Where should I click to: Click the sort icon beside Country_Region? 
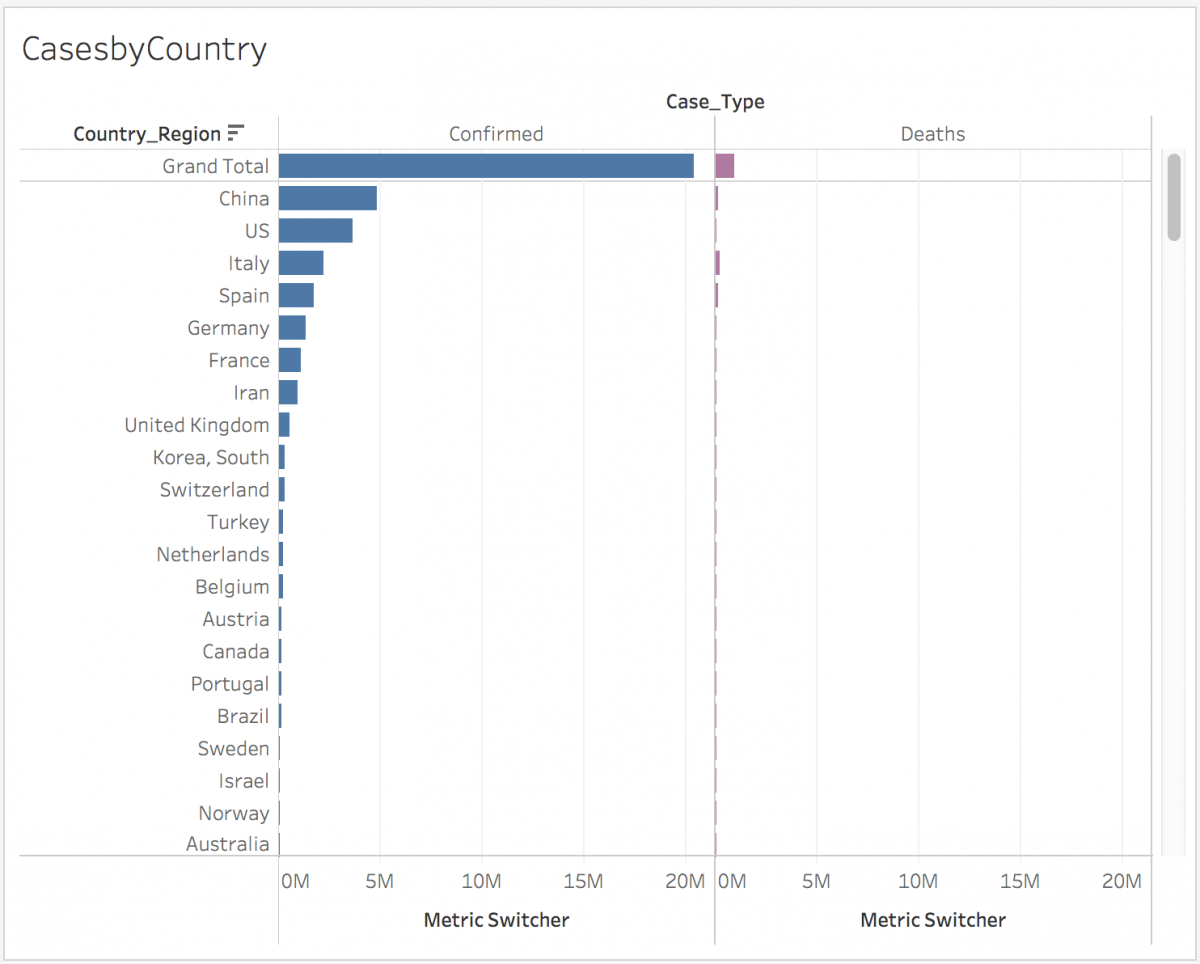coord(237,131)
